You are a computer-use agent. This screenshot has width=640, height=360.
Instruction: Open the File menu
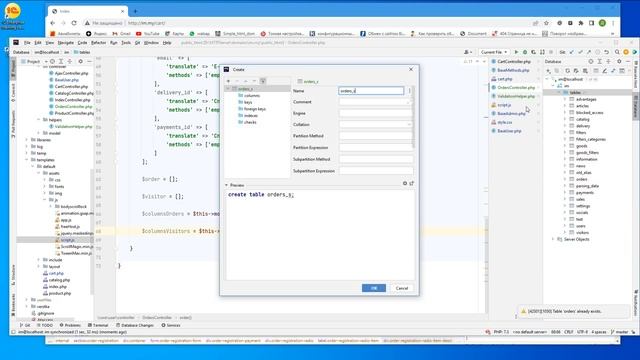tap(27, 42)
